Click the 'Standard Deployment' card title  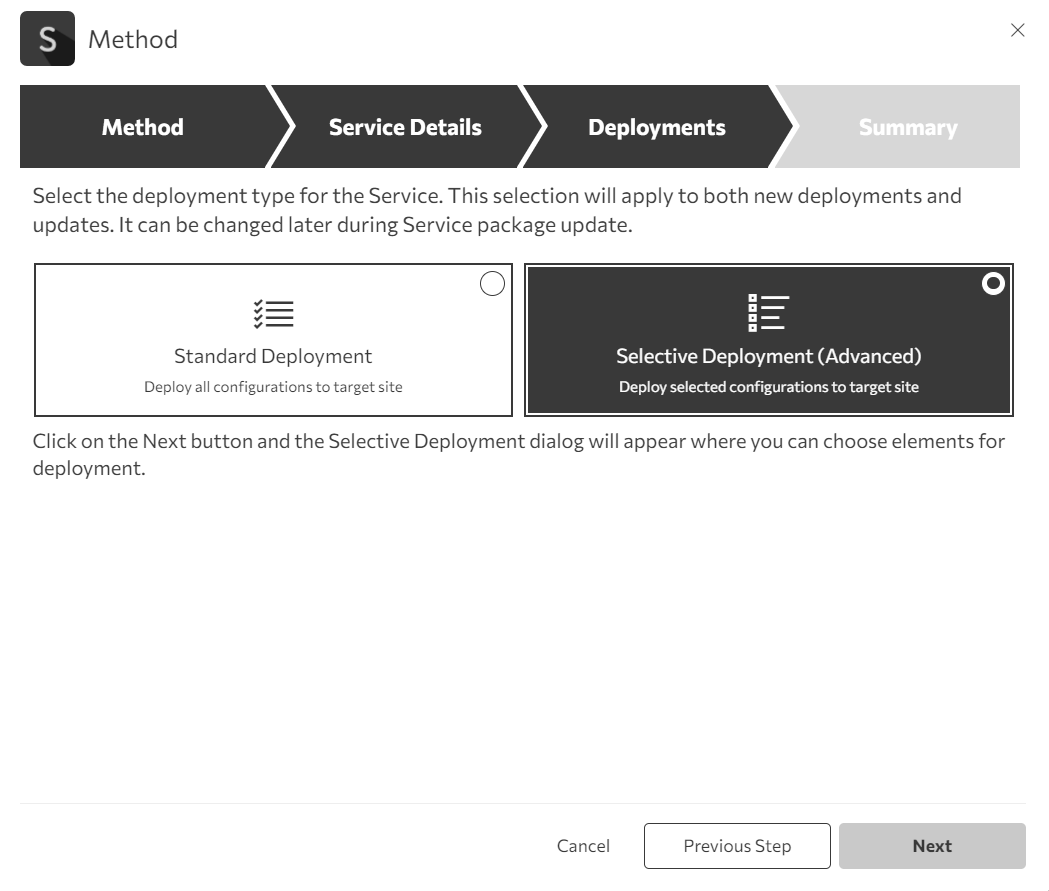273,356
